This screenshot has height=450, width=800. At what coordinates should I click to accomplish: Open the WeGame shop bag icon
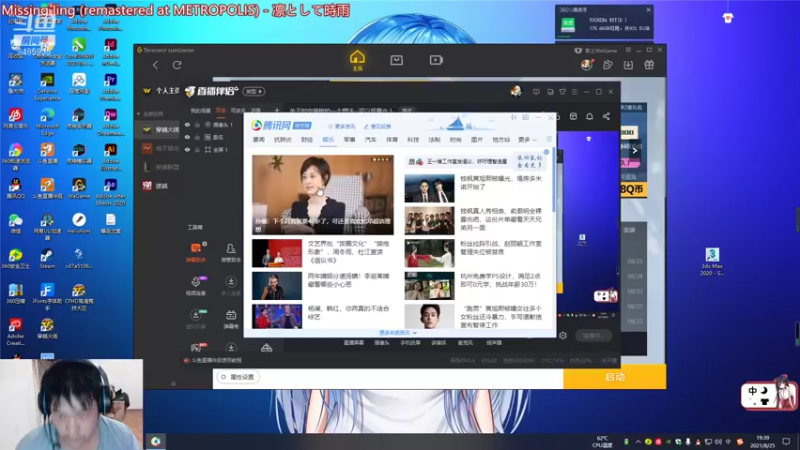coord(396,60)
